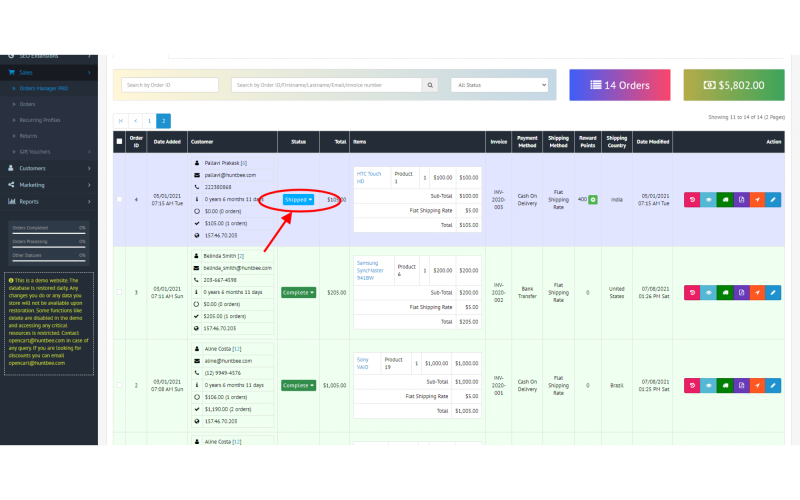Click the $5,802.00 total summary button
This screenshot has width=800, height=500.
coord(734,85)
